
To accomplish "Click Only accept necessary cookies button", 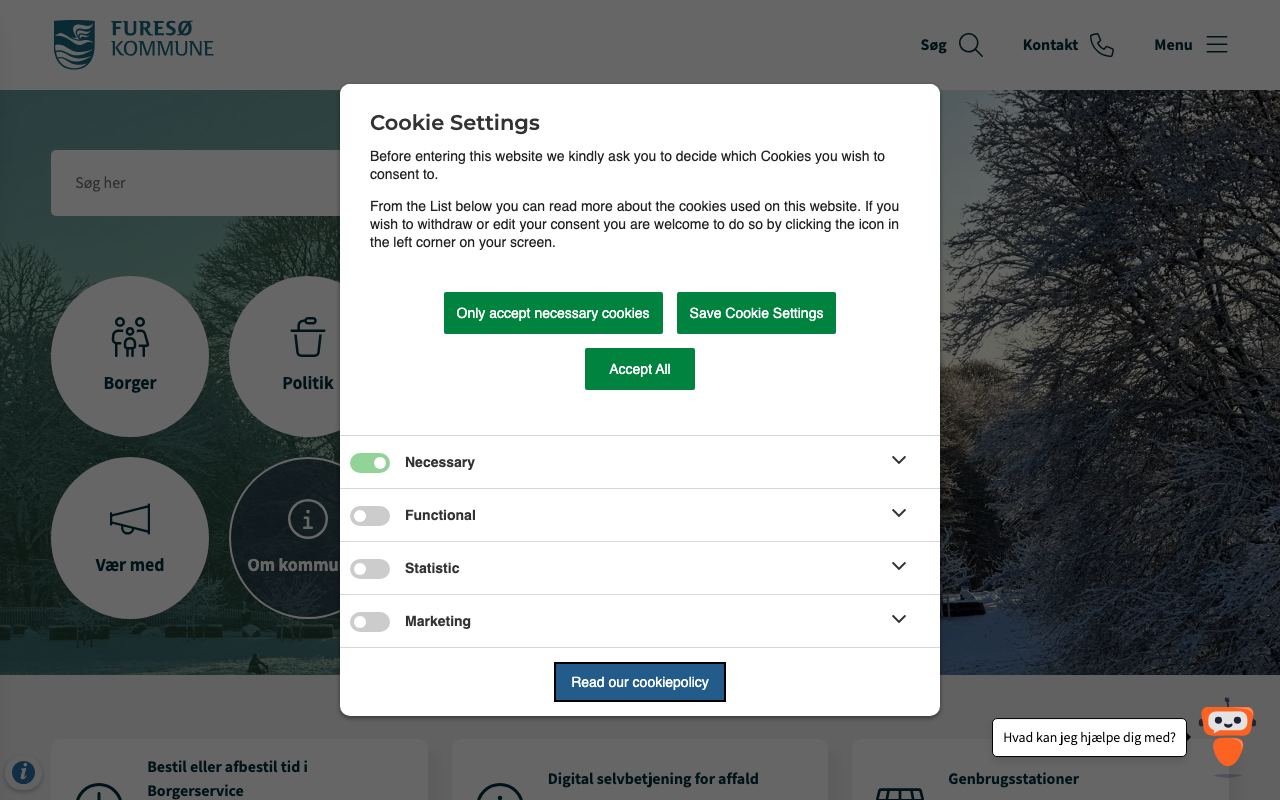I will (x=553, y=313).
